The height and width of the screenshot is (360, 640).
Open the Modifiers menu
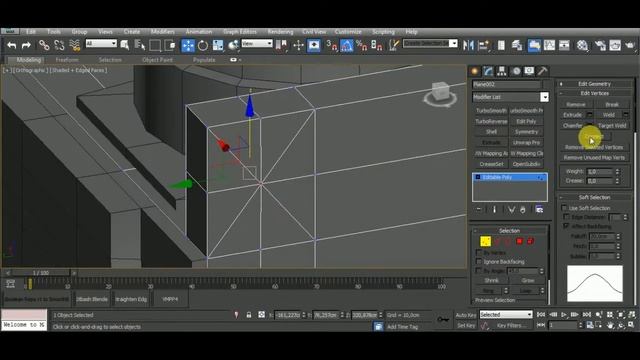click(162, 32)
